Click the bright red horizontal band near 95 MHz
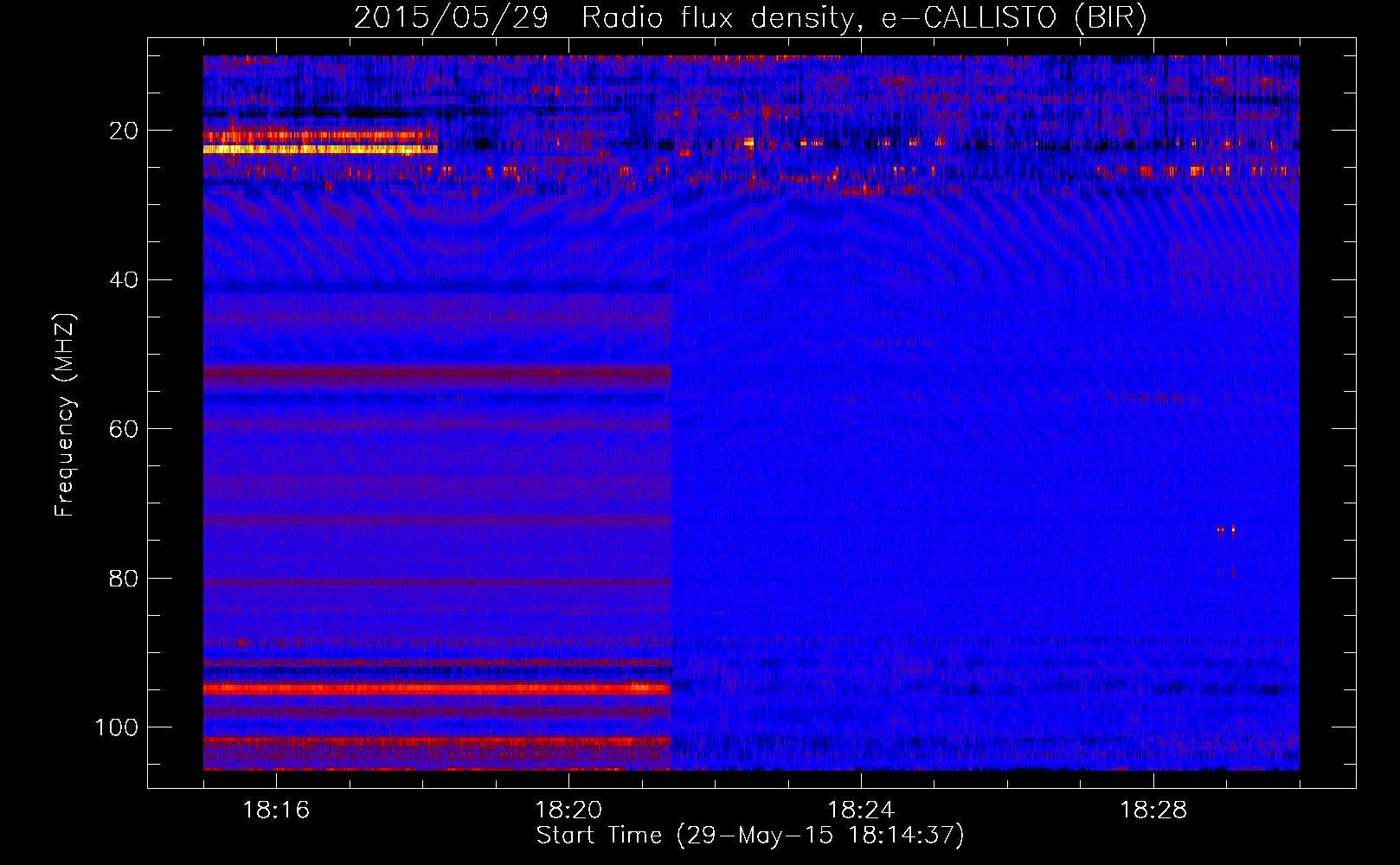 (437, 689)
